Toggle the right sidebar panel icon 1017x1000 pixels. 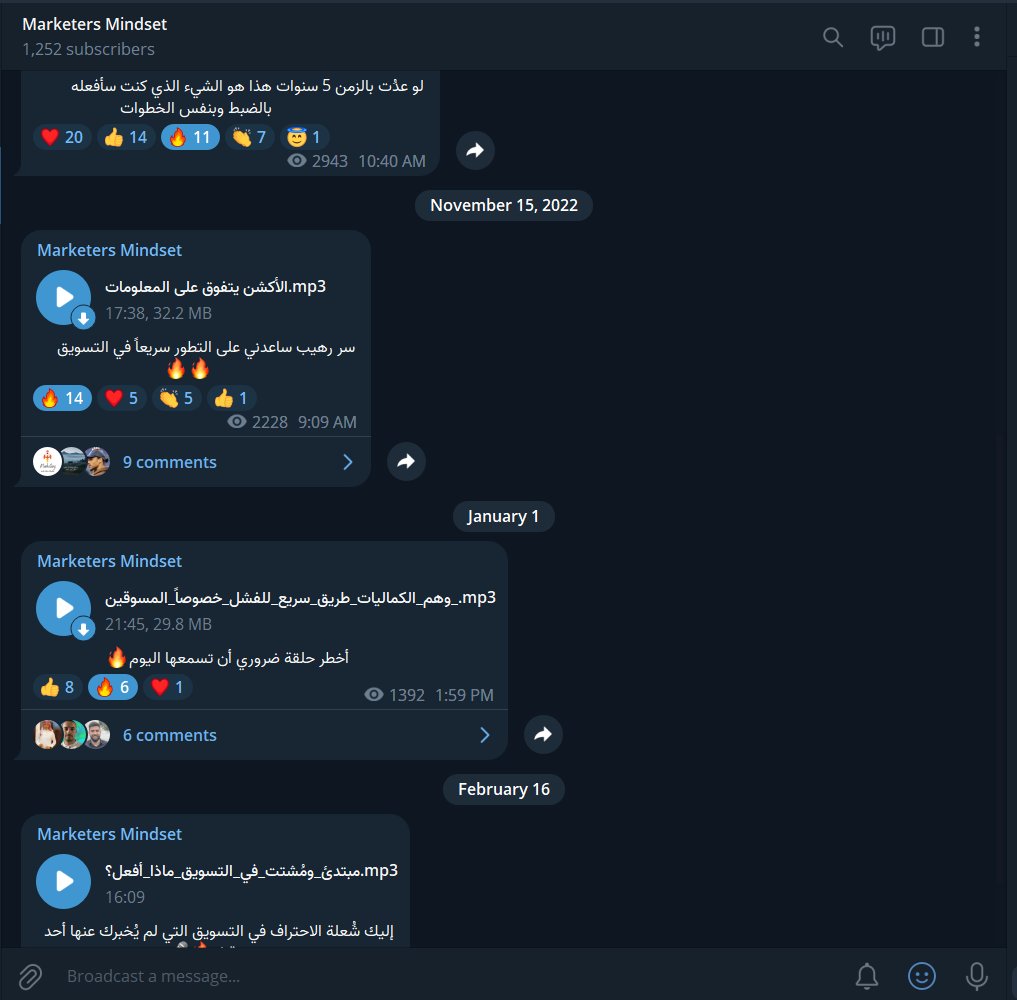coord(933,37)
